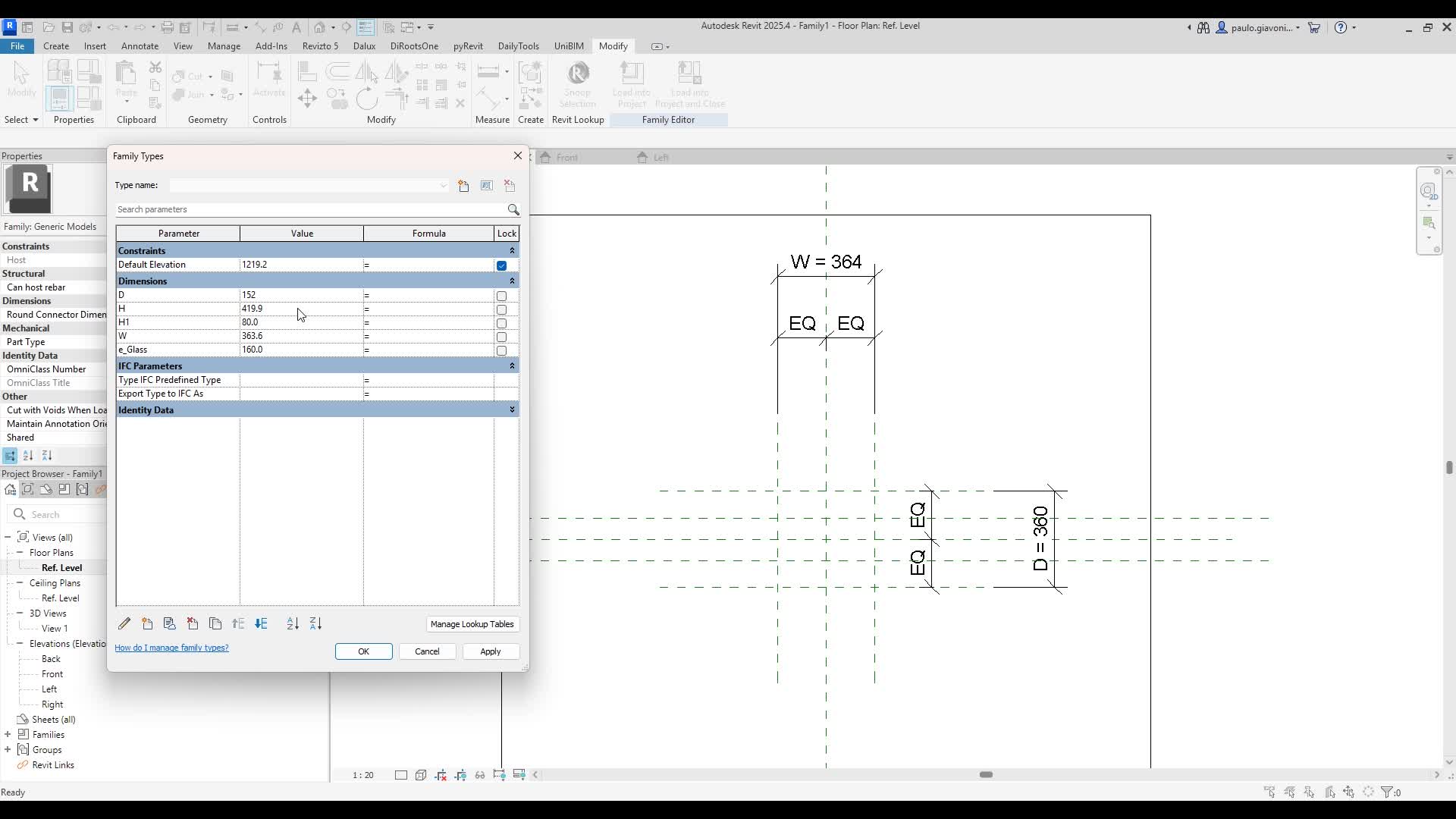Image resolution: width=1456 pixels, height=819 pixels.
Task: Check the lock box for parameter e_Glass
Action: [501, 350]
